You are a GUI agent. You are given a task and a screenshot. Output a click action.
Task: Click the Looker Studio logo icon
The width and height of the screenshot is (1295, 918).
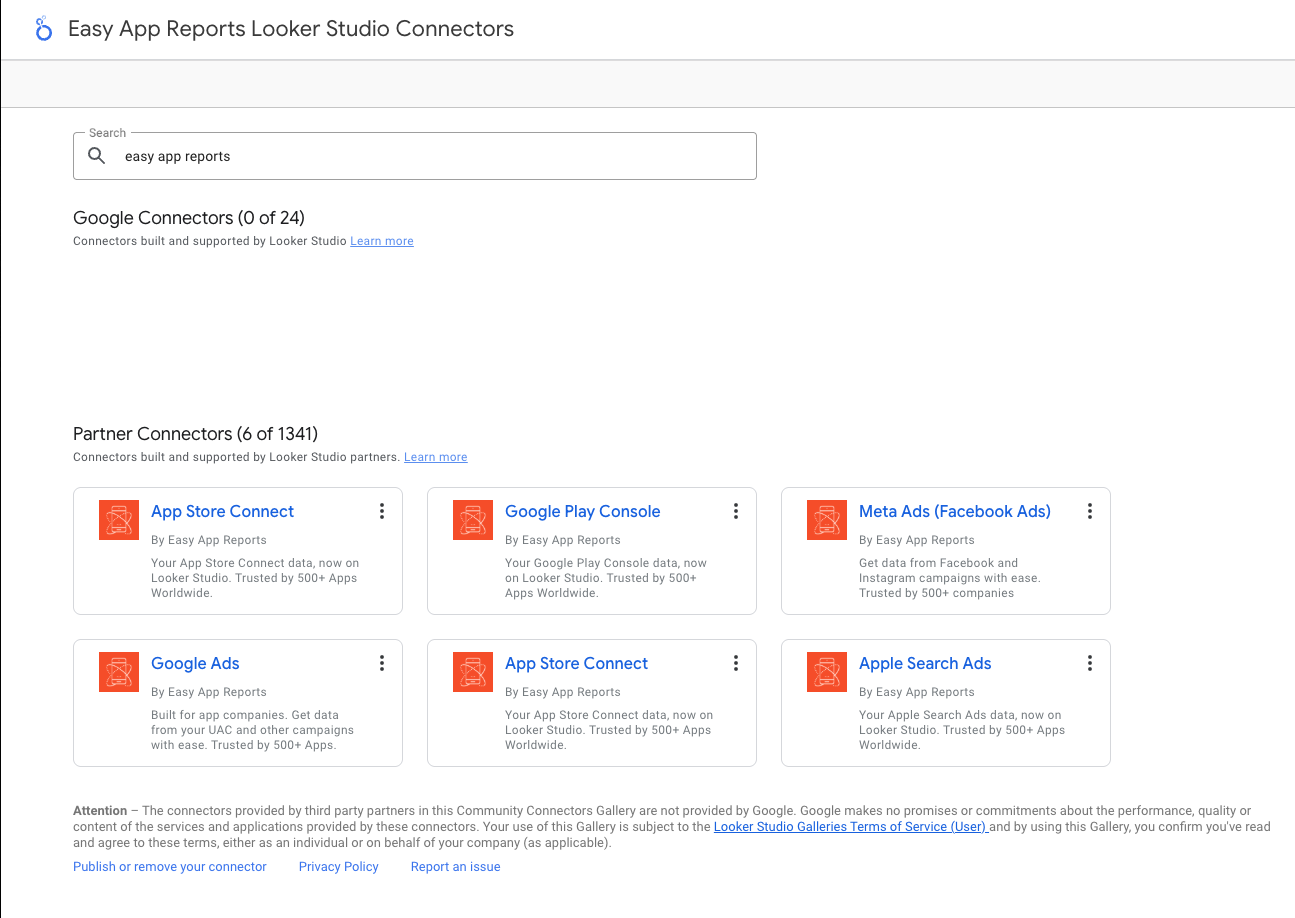click(43, 29)
